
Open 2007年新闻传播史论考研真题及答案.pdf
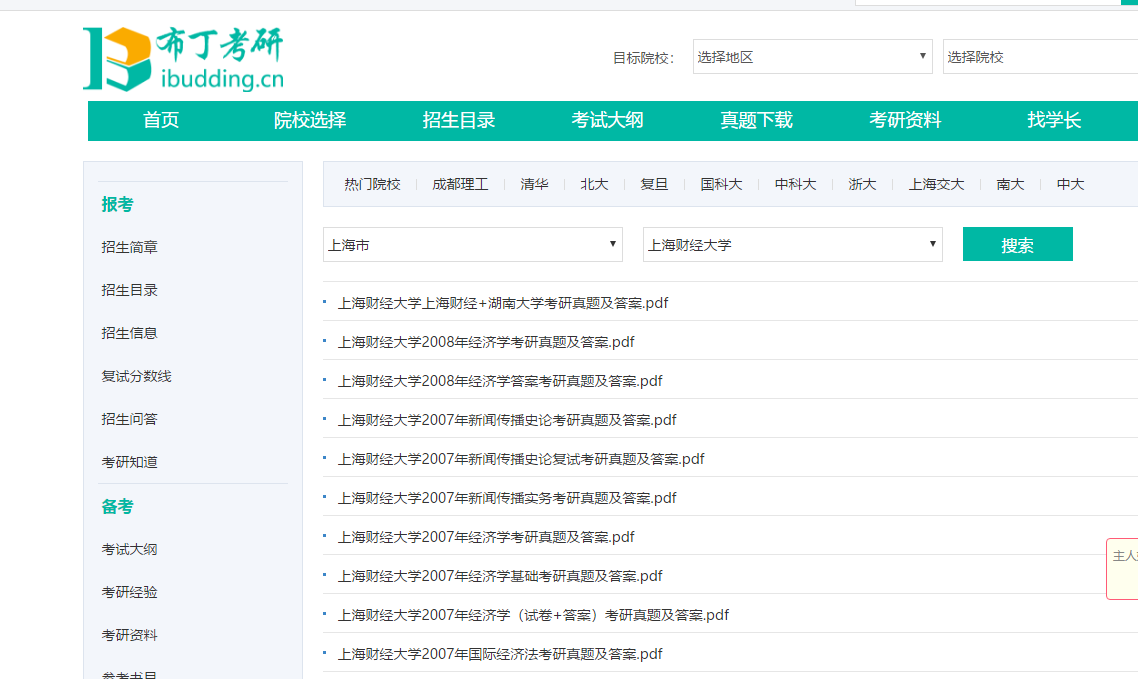click(x=507, y=420)
